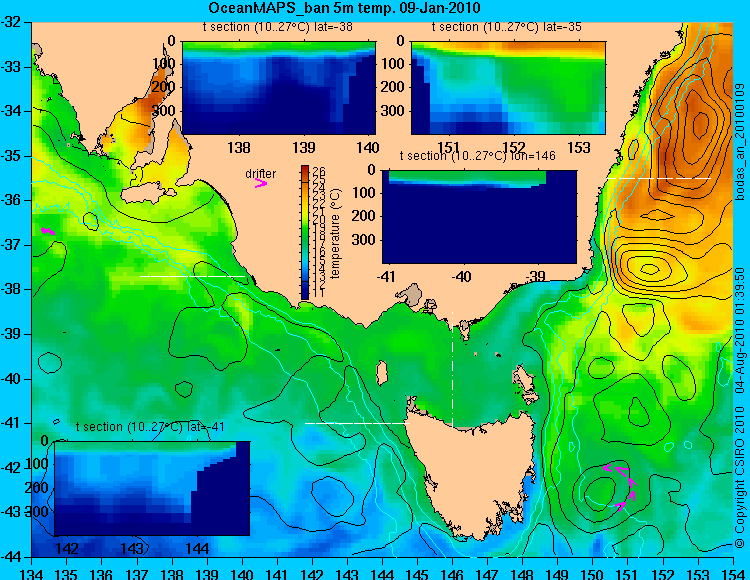Click the vertical dash-dot section line at longitude 146
750x580 pixels.
tap(452, 369)
